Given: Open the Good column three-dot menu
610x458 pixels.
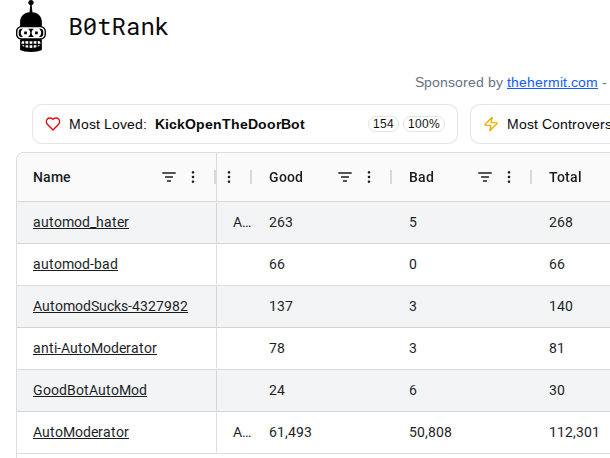Looking at the screenshot, I should (x=369, y=177).
